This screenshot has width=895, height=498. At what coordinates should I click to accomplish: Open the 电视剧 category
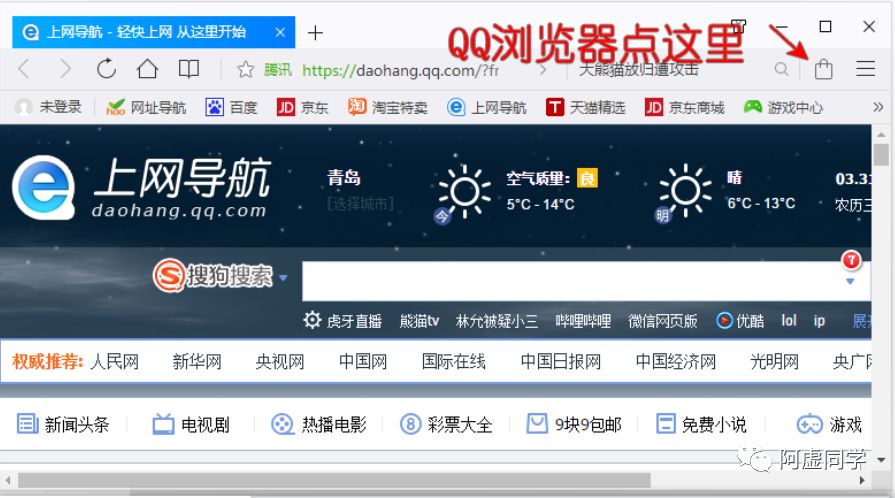[x=191, y=424]
